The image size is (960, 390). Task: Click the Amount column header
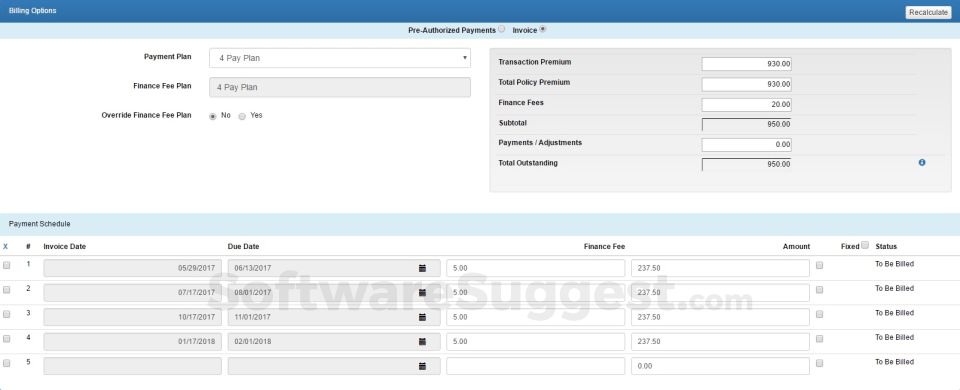[x=796, y=247]
